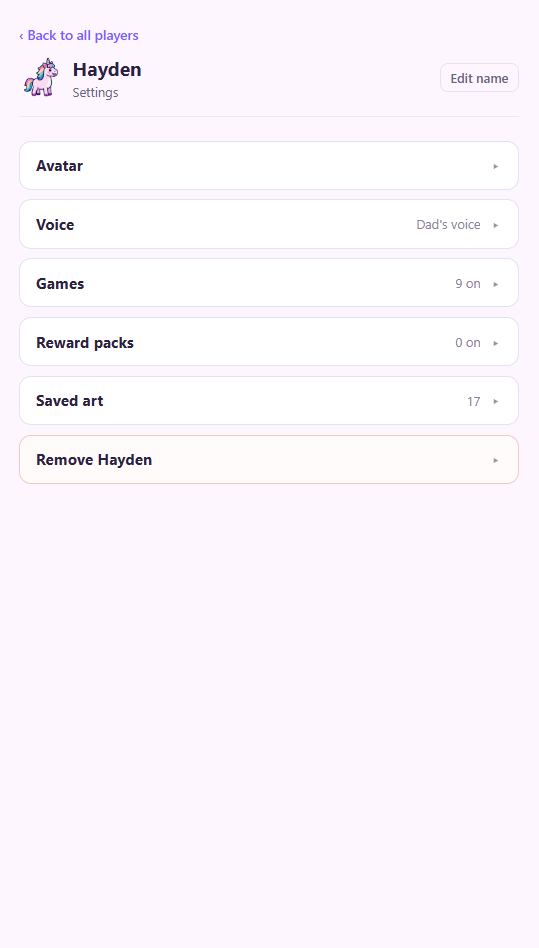Expand the Games row arrow
This screenshot has width=539, height=948.
(495, 284)
